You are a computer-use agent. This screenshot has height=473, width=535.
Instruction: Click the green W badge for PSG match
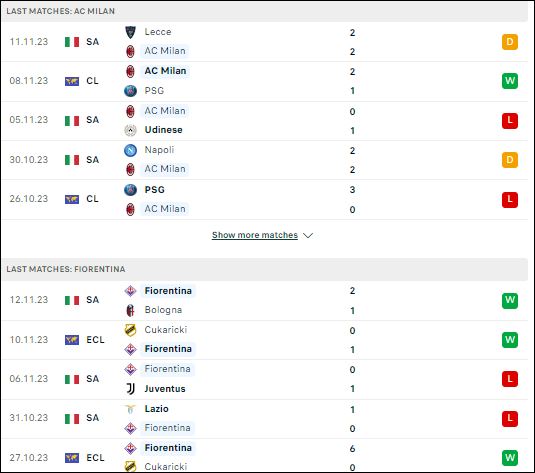(510, 81)
